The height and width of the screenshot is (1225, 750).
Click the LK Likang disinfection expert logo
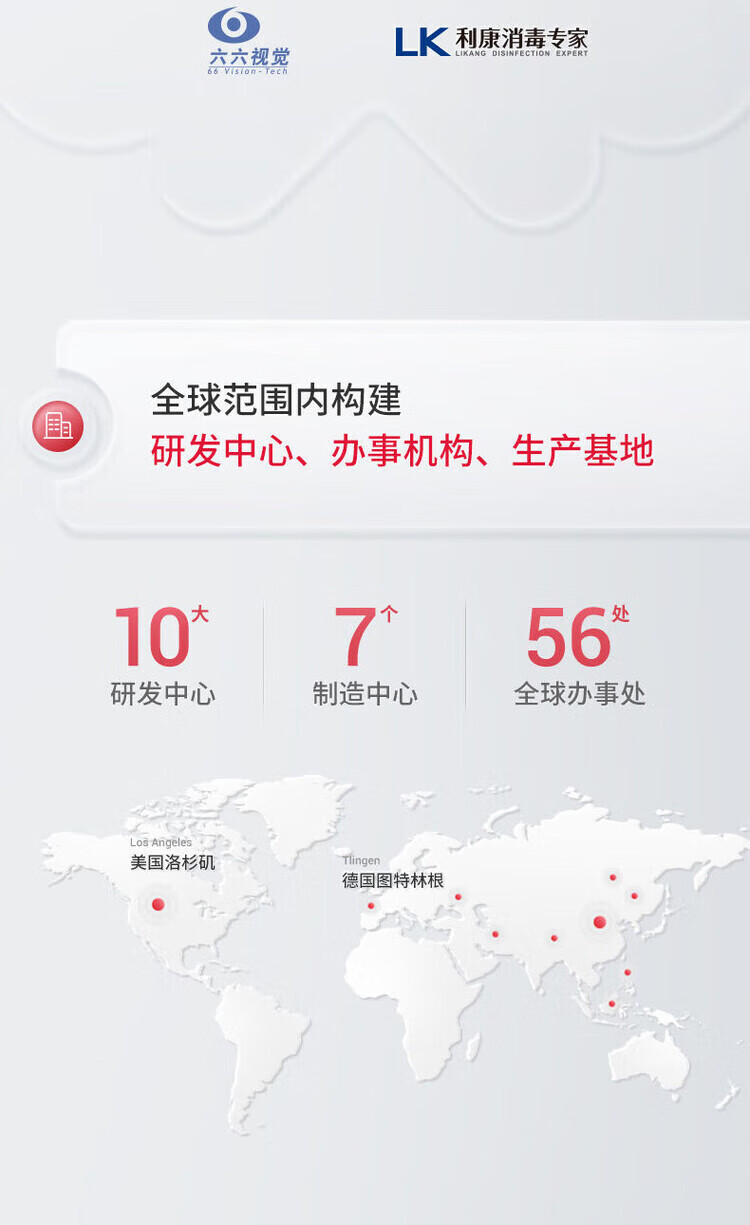click(x=491, y=42)
